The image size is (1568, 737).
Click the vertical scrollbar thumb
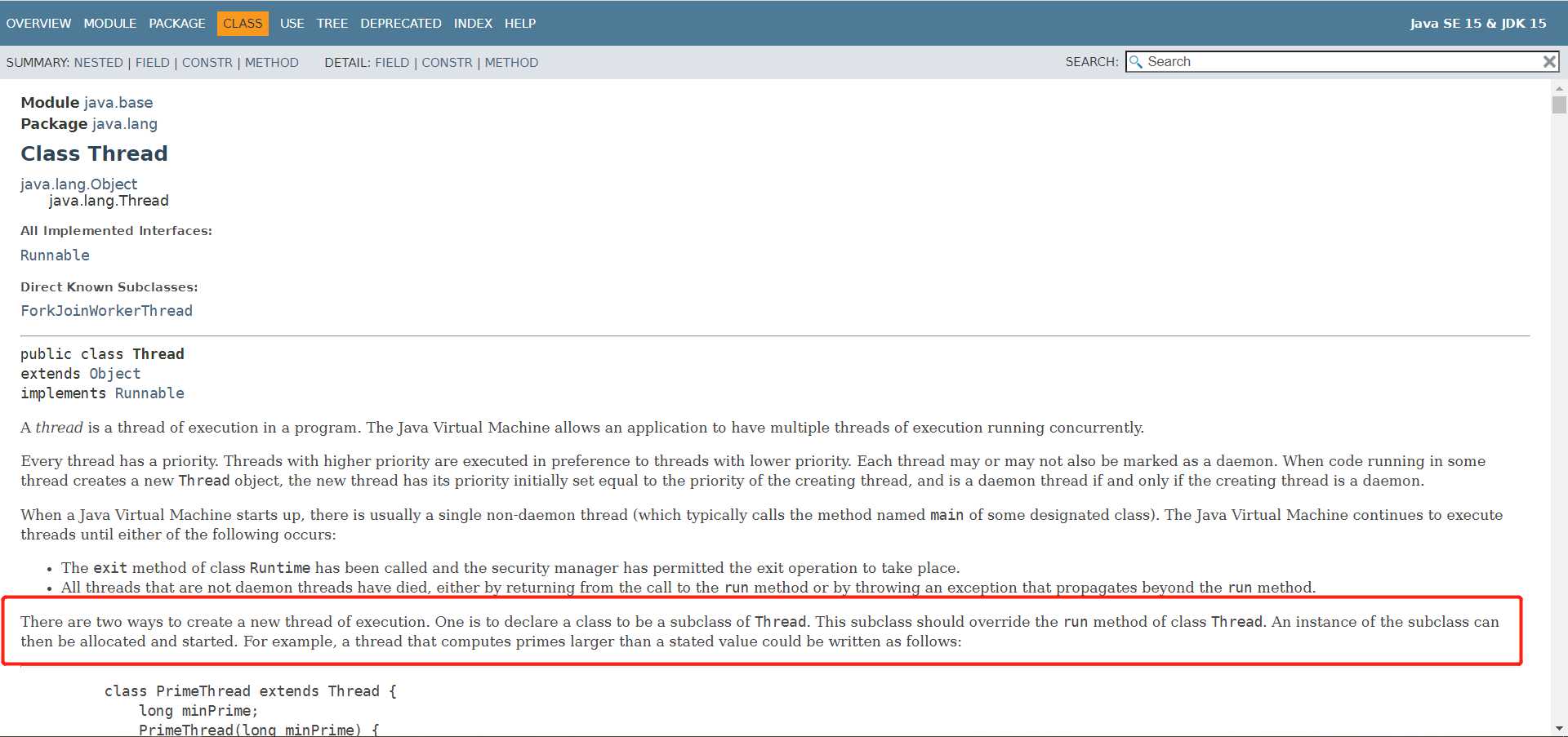point(1559,105)
